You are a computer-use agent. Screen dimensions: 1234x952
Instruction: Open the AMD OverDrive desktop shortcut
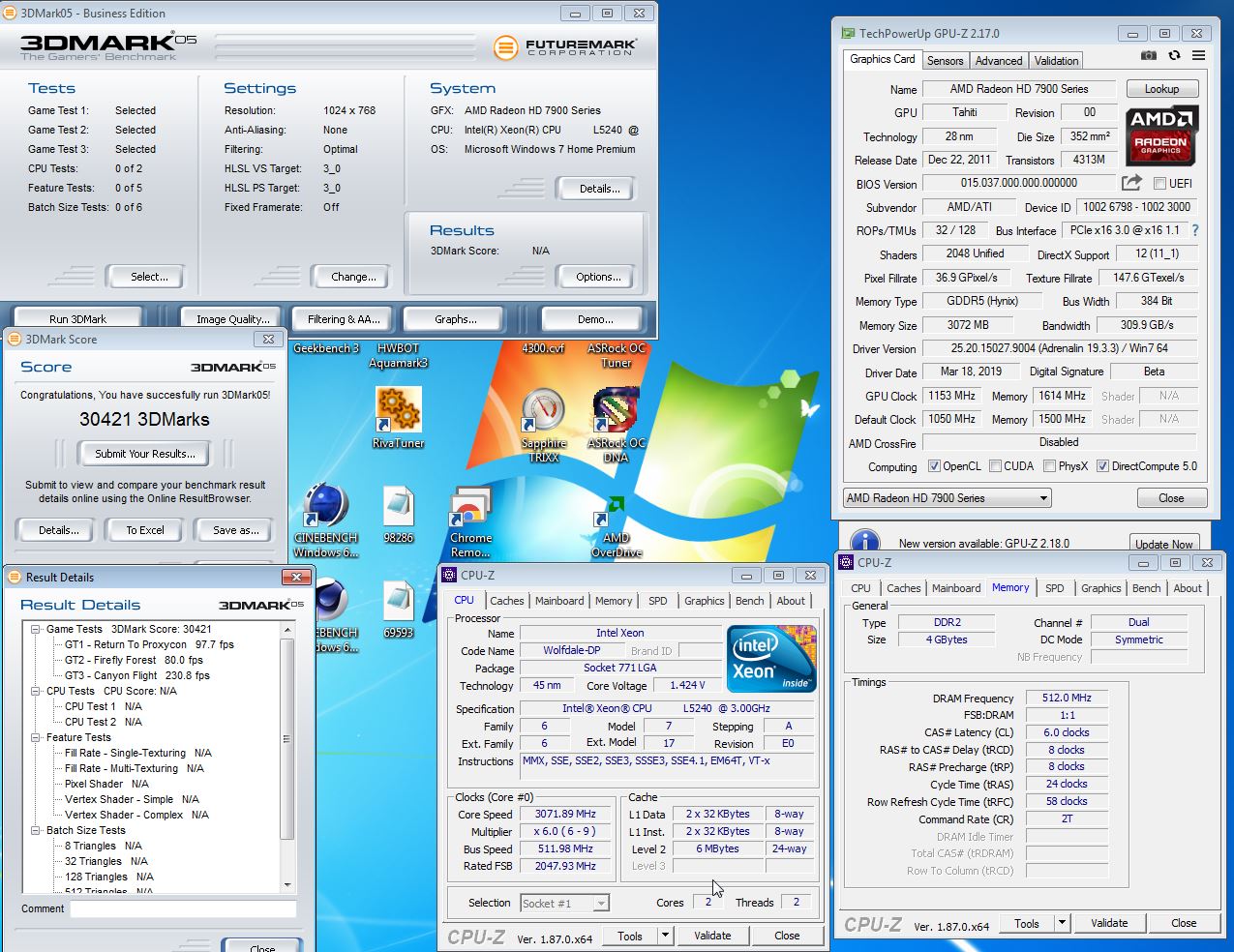[x=616, y=525]
